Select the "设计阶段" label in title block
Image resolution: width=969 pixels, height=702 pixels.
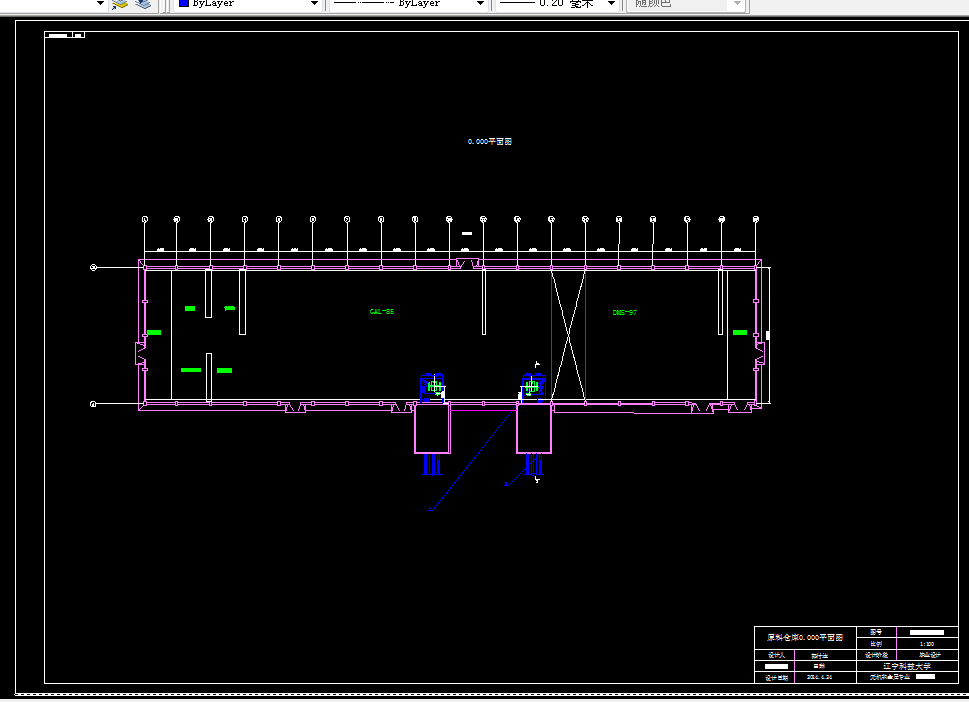click(x=876, y=655)
